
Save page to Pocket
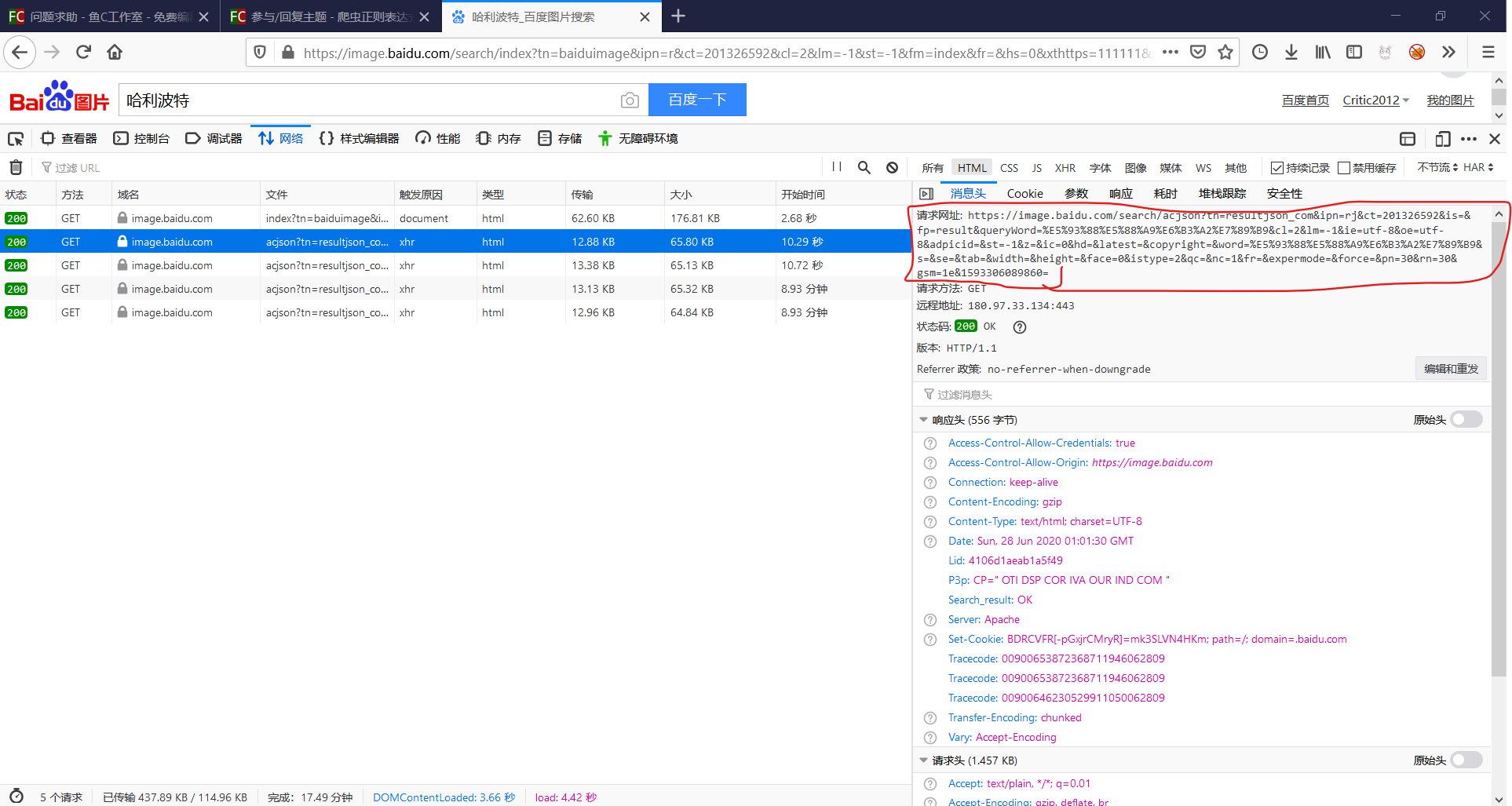coord(1198,53)
